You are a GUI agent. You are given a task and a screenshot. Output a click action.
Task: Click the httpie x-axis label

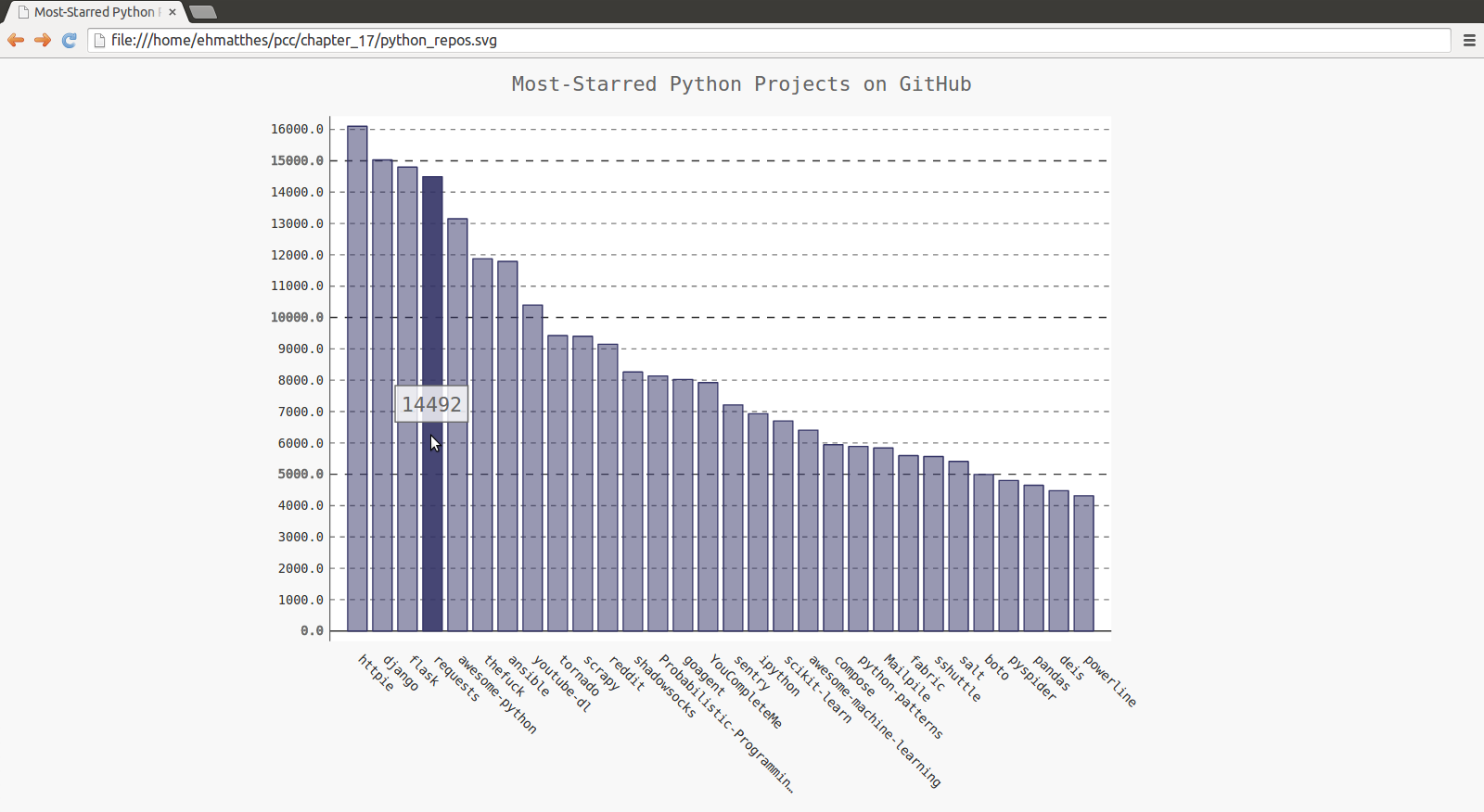click(376, 673)
